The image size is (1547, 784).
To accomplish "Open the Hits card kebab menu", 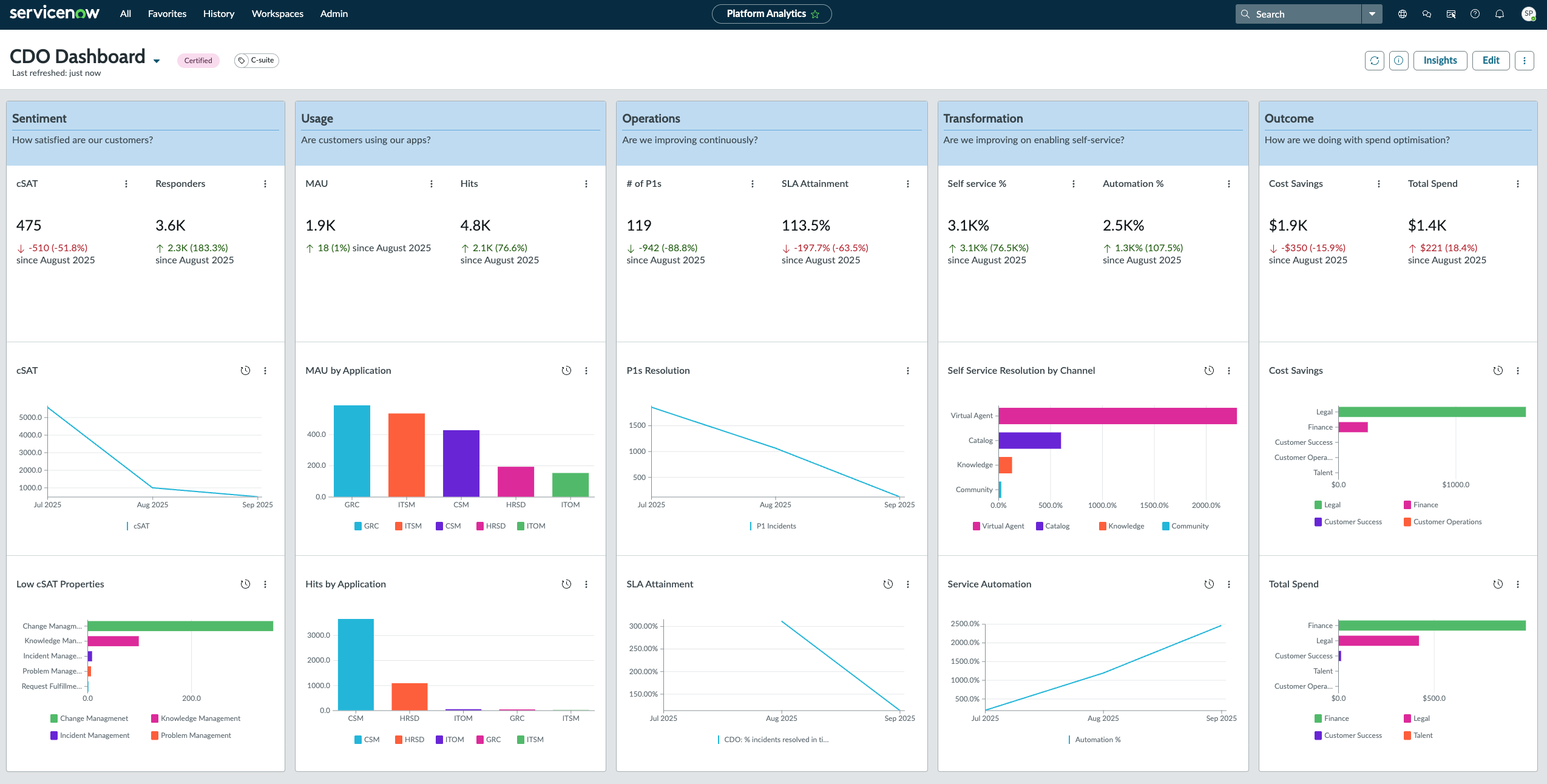I will tap(586, 184).
